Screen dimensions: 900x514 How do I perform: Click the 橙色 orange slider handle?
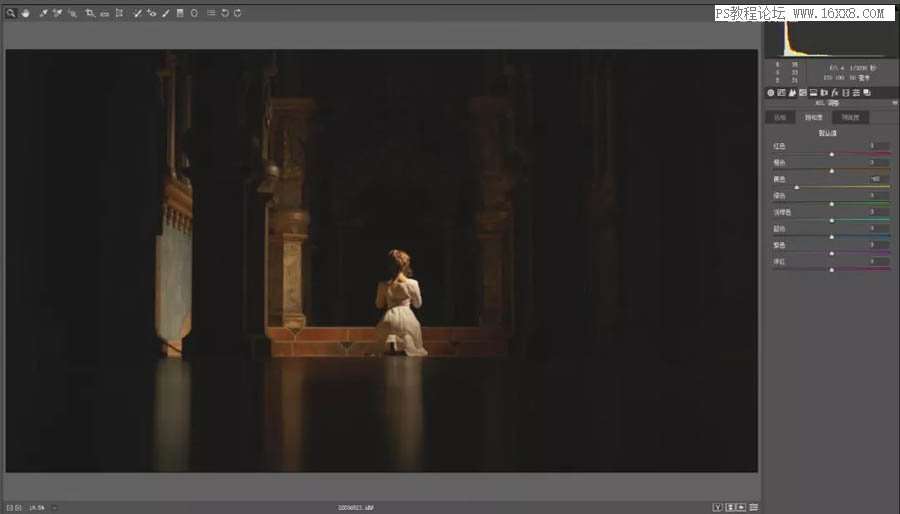coord(832,171)
